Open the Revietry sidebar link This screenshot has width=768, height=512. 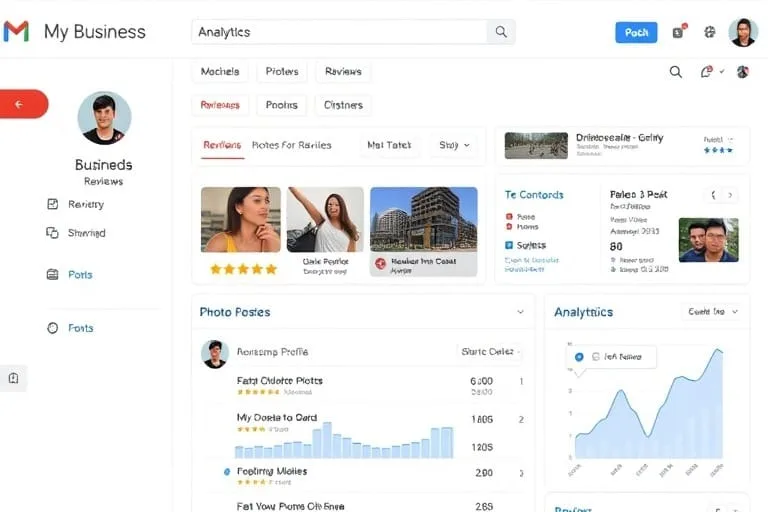point(86,204)
